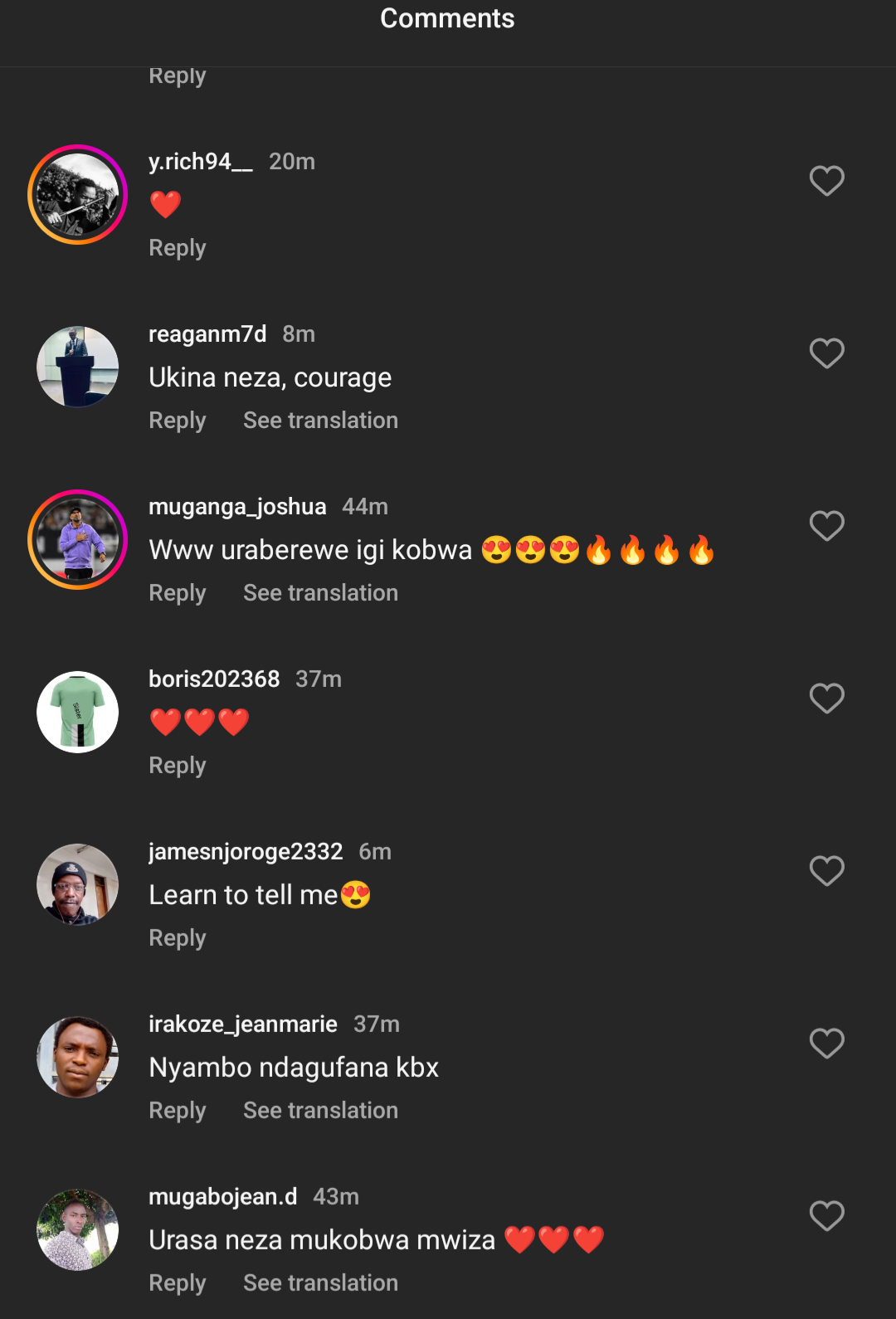896x1319 pixels.
Task: Reply to reaganm7d's comment
Action: tap(177, 421)
